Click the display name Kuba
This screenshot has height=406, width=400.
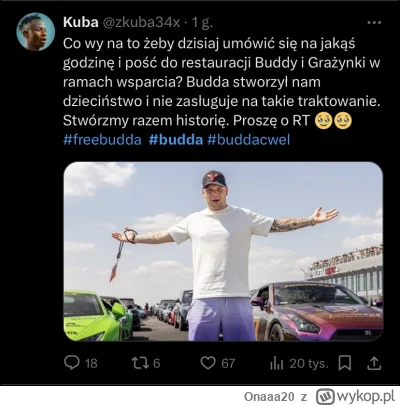81,23
